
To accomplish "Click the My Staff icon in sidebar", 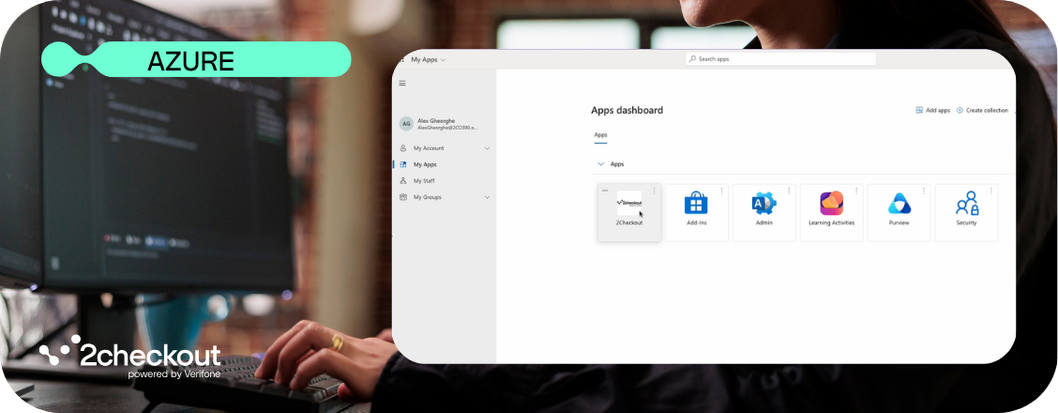I will coord(403,181).
